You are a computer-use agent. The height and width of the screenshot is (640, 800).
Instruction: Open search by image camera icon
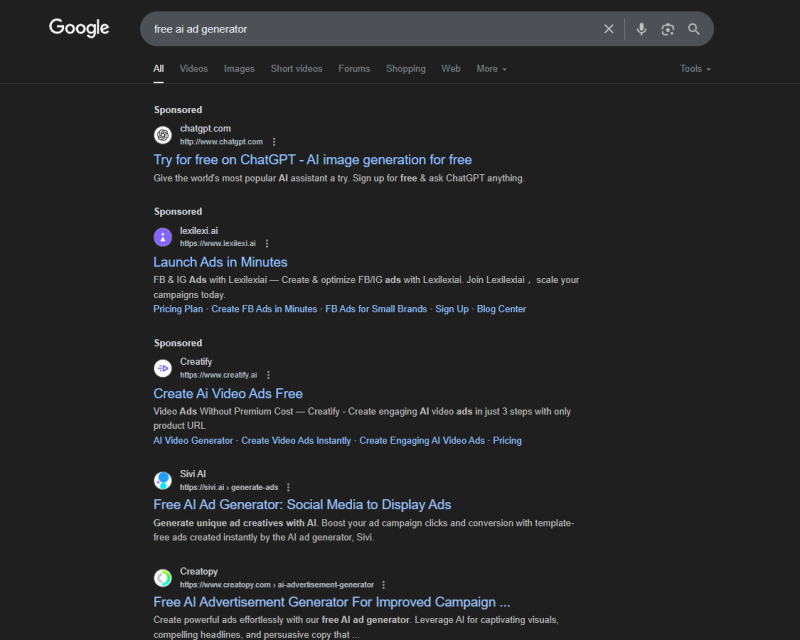(x=667, y=29)
